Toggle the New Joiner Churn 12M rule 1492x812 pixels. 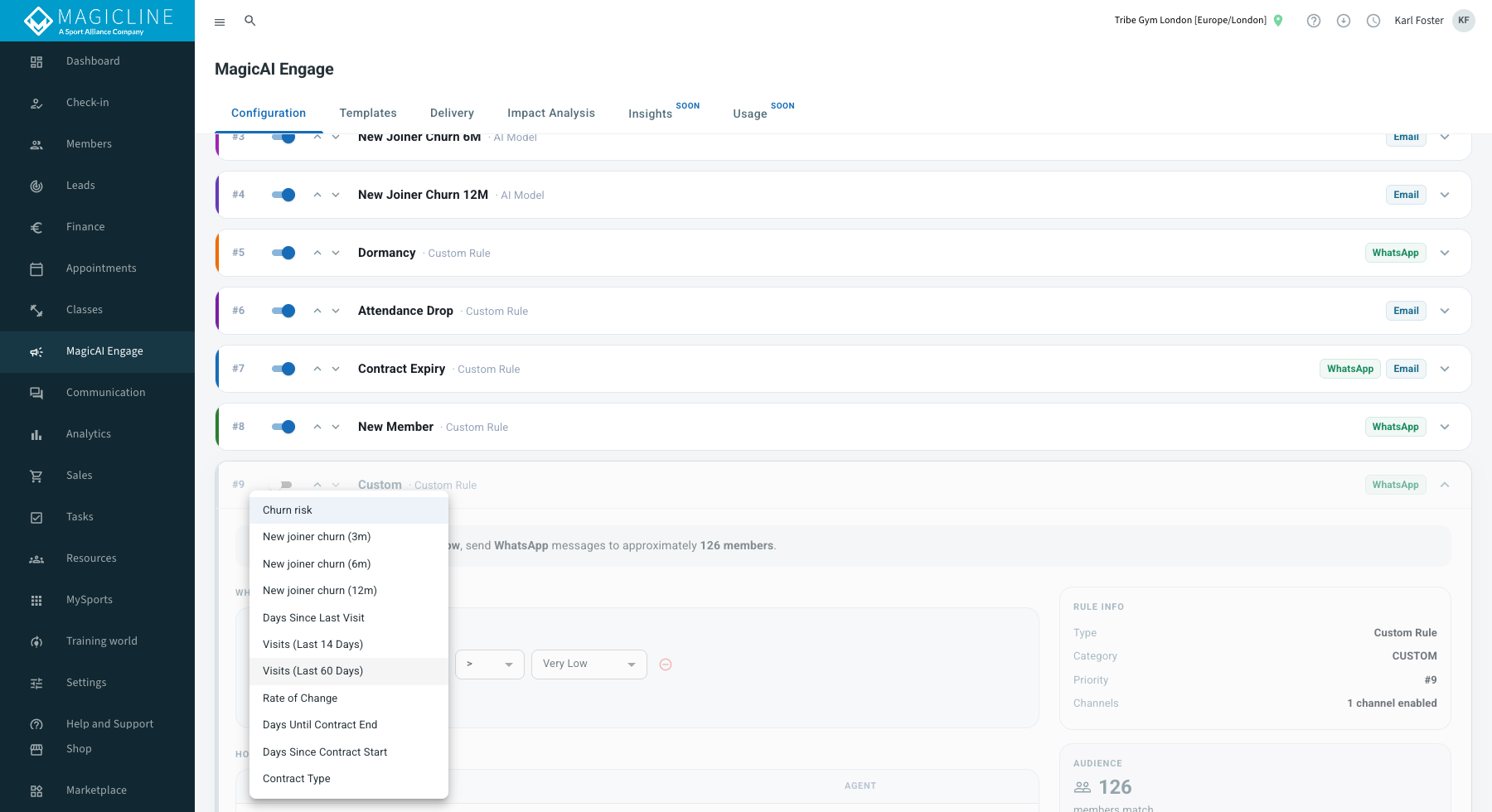(x=283, y=195)
